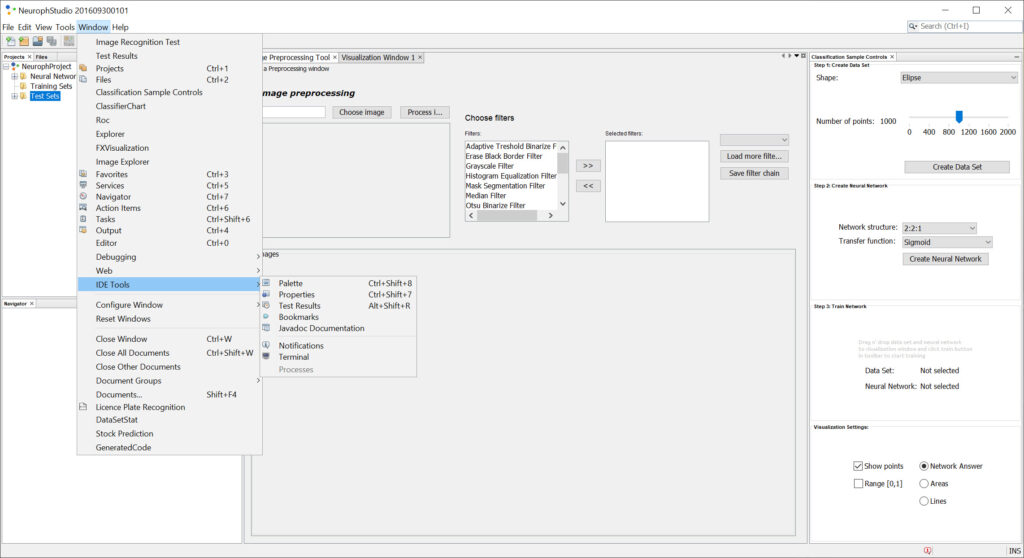Click the Create Neural Network button
1024x558 pixels.
pyautogui.click(x=946, y=259)
